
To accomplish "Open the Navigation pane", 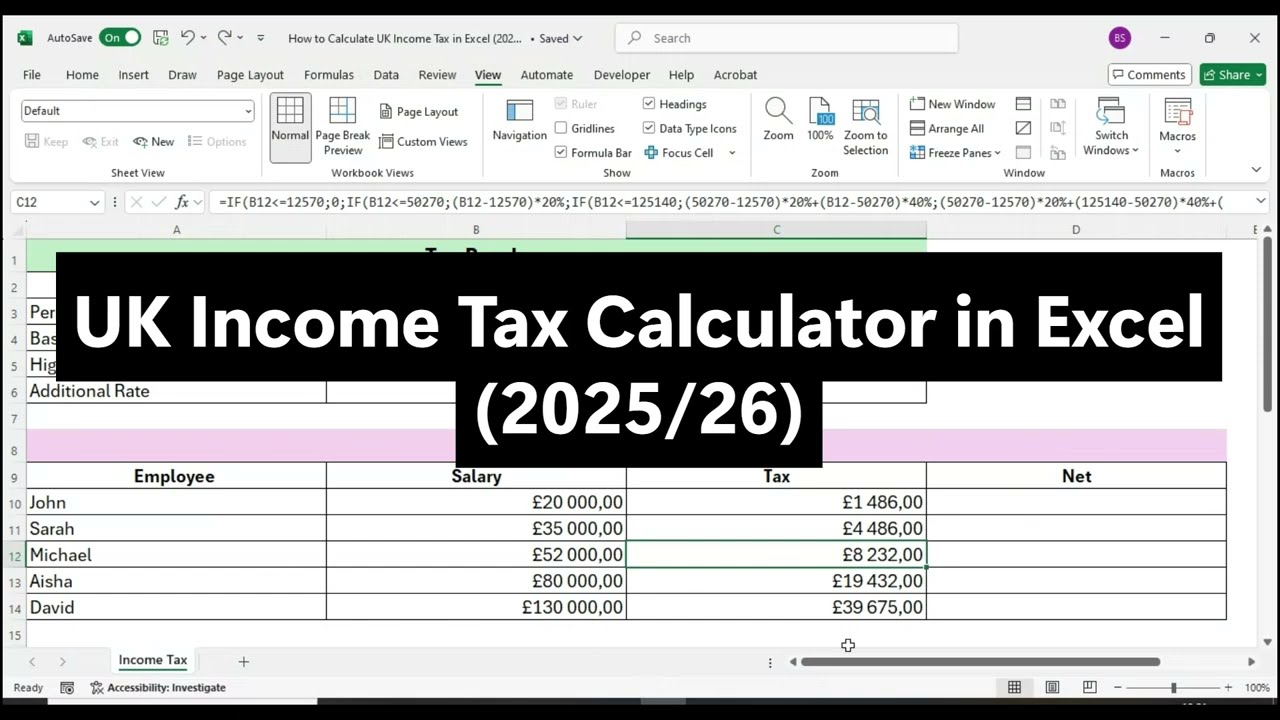I will pyautogui.click(x=520, y=122).
